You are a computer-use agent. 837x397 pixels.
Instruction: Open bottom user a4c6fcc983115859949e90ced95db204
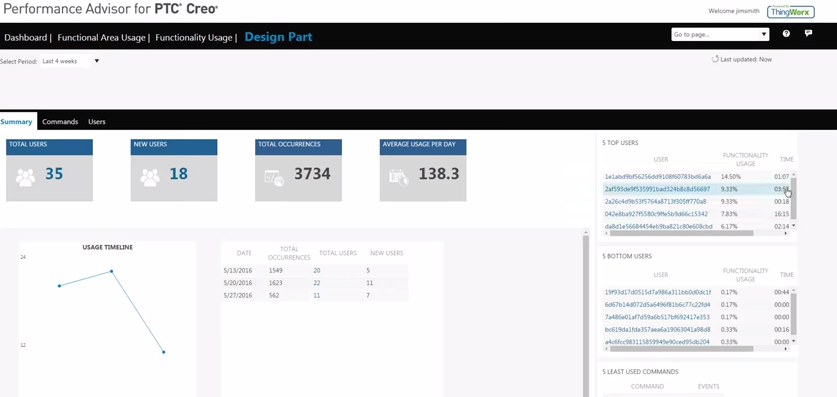coord(657,342)
